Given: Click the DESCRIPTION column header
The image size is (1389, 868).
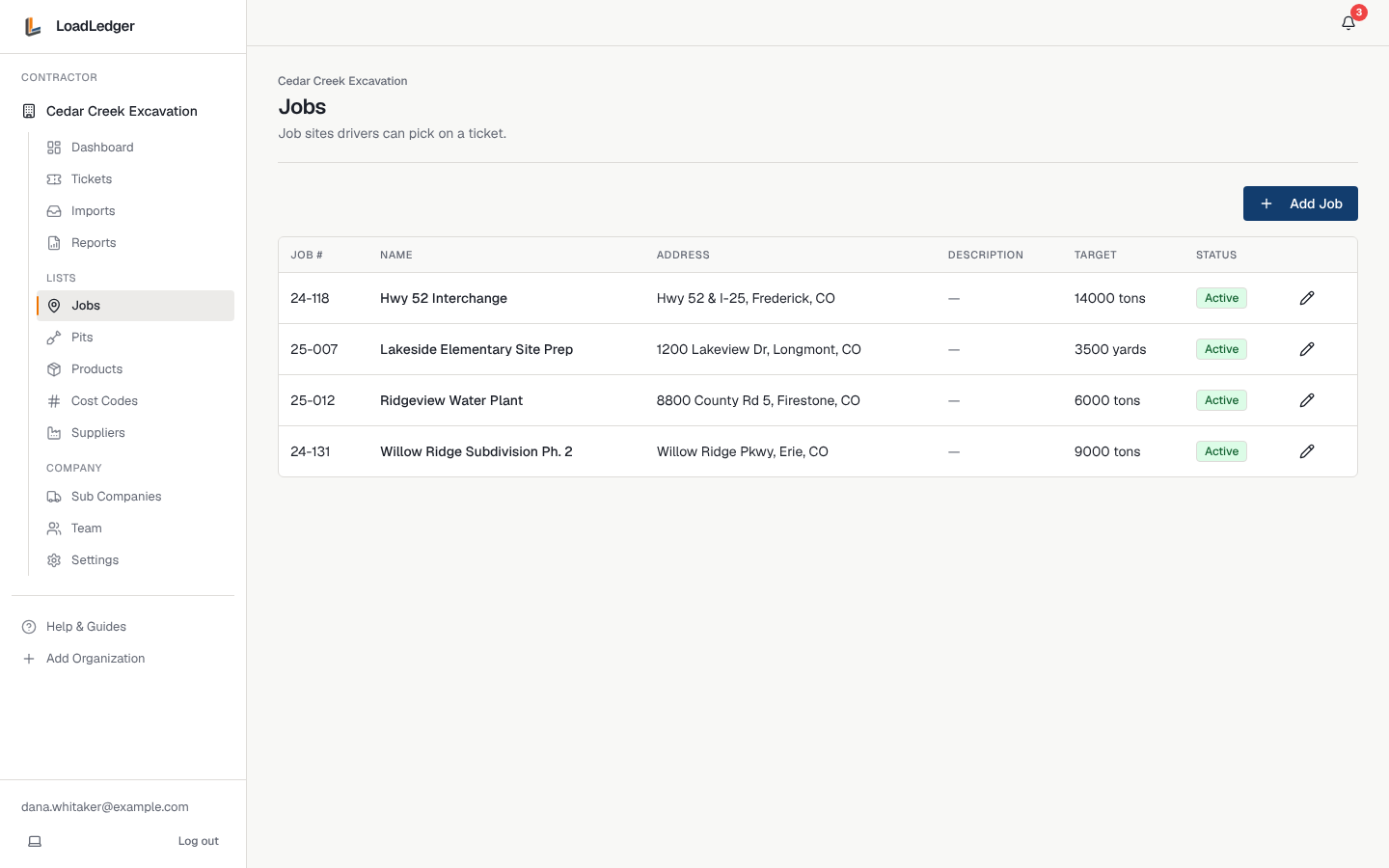Looking at the screenshot, I should pos(986,255).
